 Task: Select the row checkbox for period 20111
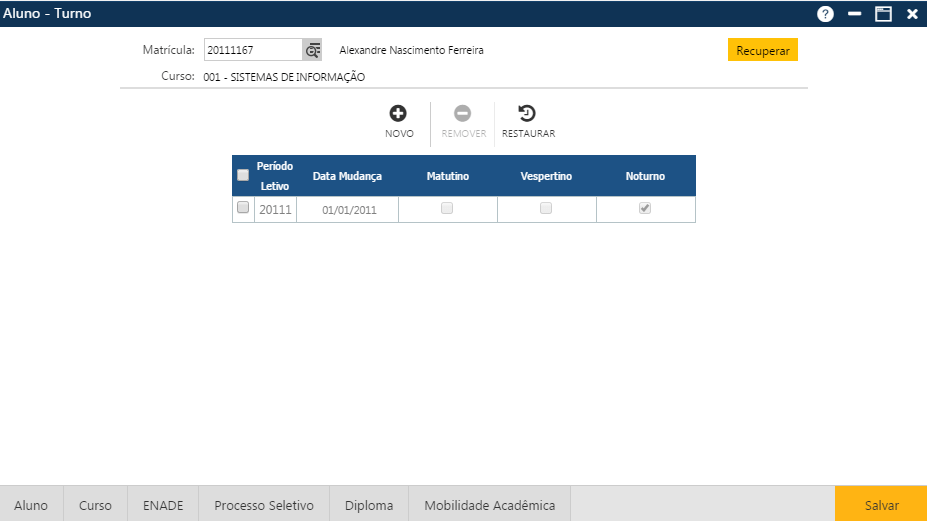[x=243, y=208]
